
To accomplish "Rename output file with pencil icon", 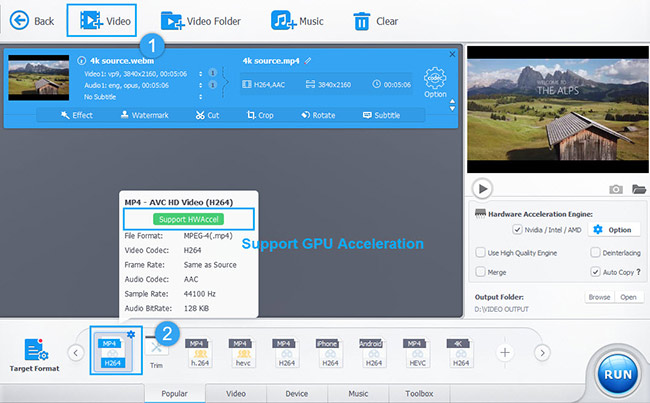I will click(x=309, y=60).
